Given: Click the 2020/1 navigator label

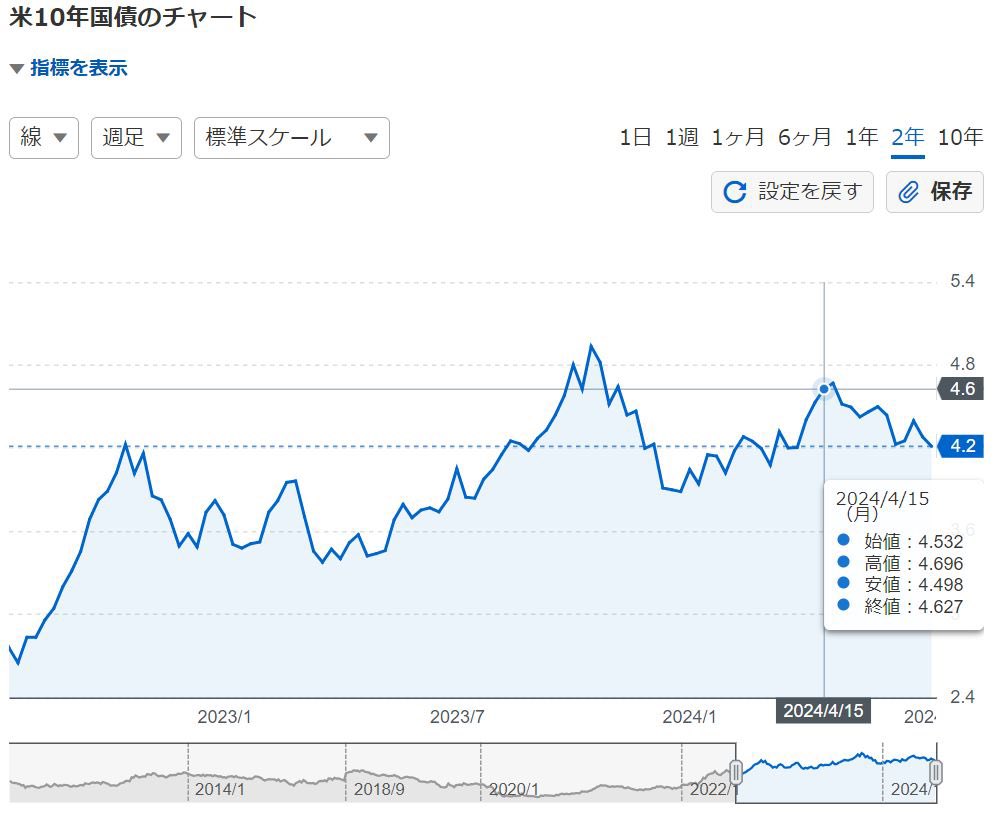Looking at the screenshot, I should (514, 789).
